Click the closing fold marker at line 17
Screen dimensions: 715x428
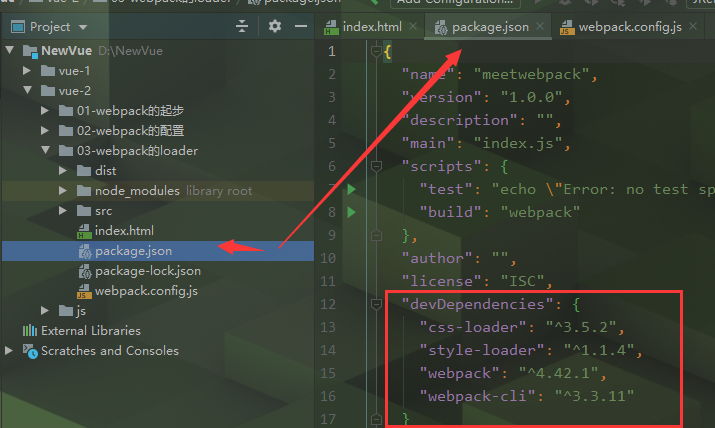coord(376,418)
